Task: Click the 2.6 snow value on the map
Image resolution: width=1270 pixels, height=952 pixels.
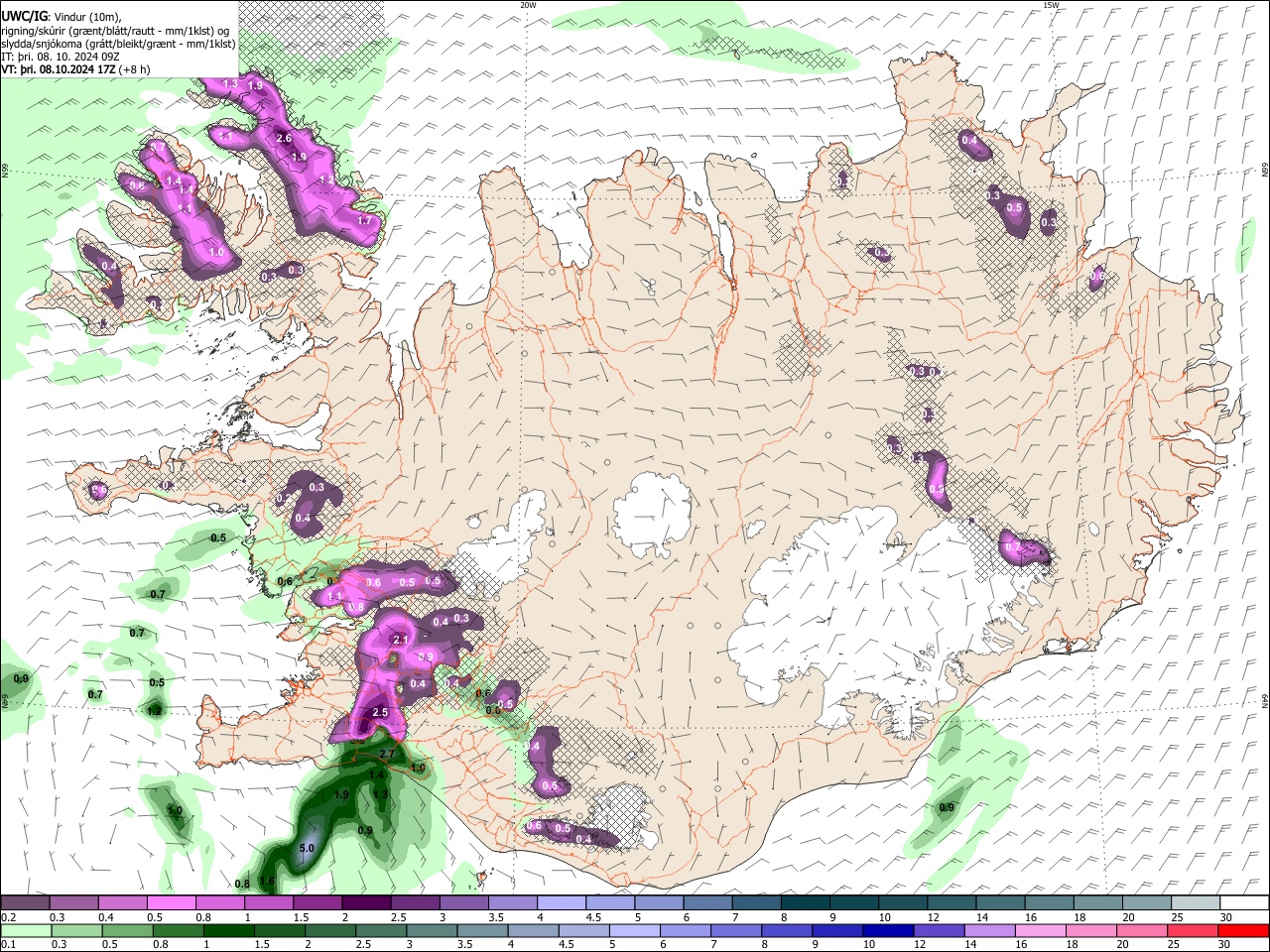Action: [284, 139]
